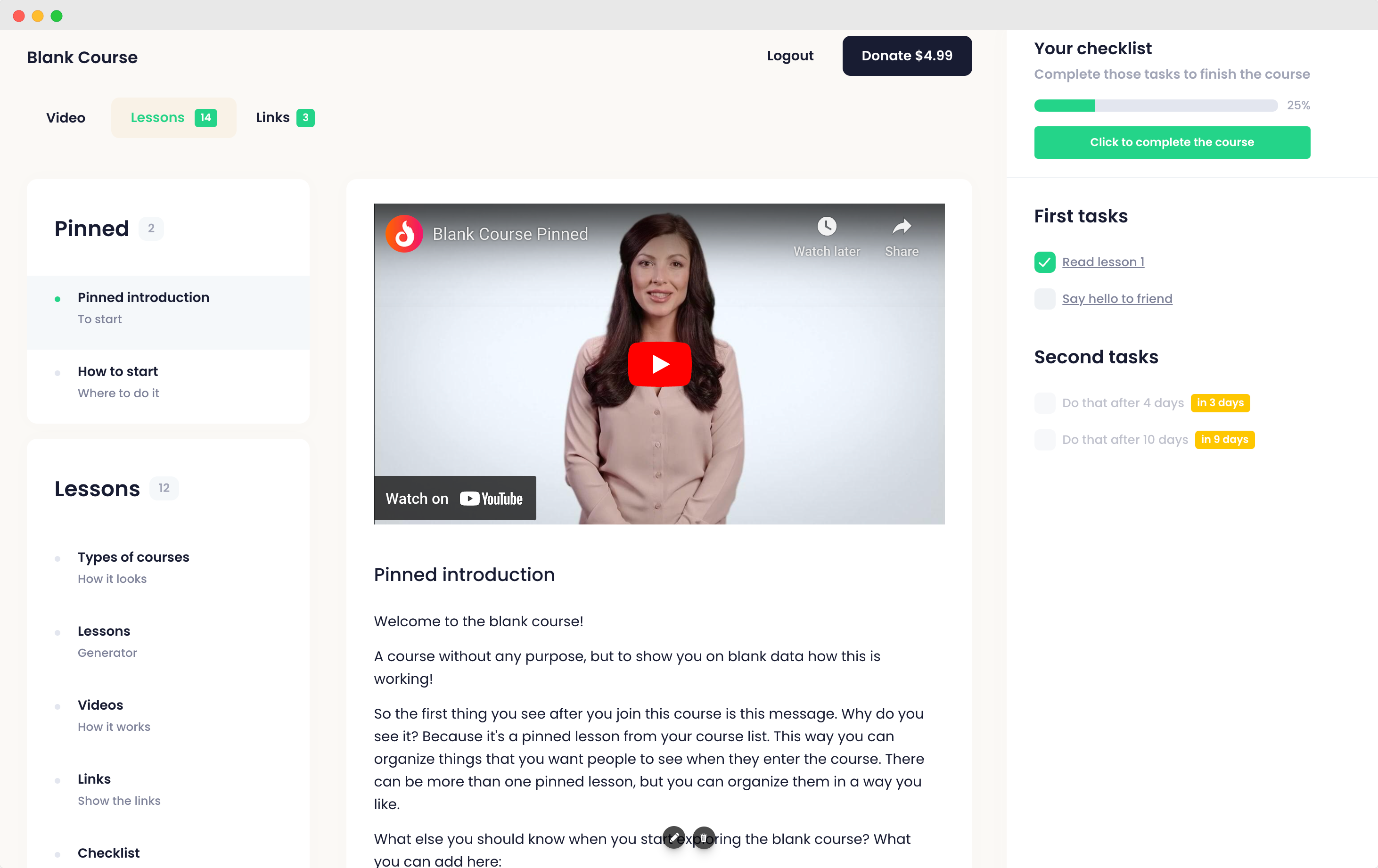Open the How to start pinned lesson
1378x868 pixels.
tap(118, 371)
